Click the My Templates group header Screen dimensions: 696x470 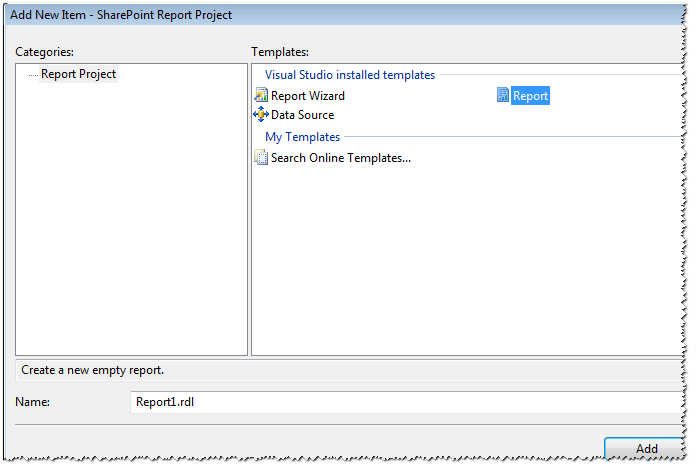(x=302, y=137)
